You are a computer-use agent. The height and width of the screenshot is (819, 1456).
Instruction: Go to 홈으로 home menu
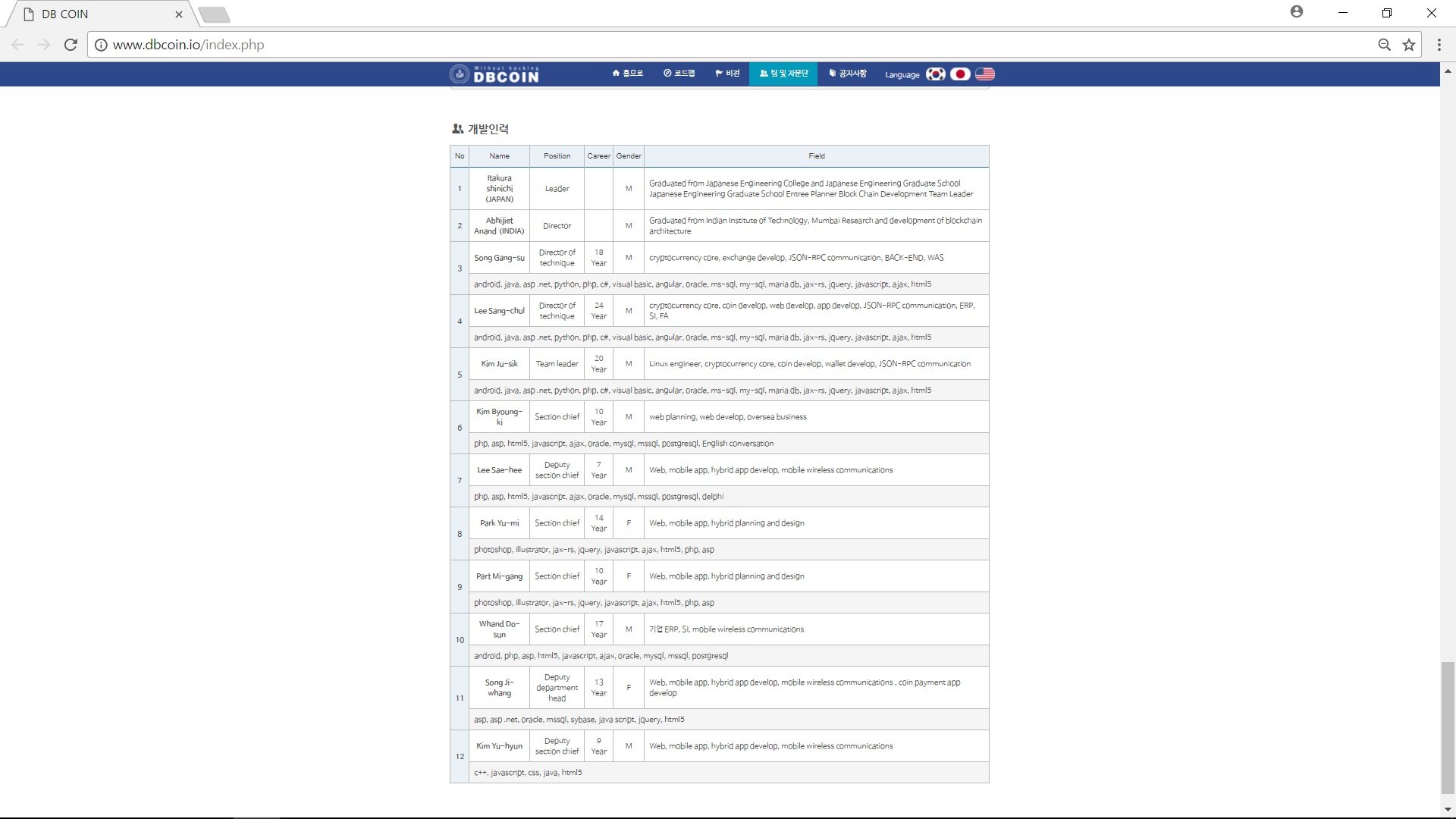tap(627, 74)
